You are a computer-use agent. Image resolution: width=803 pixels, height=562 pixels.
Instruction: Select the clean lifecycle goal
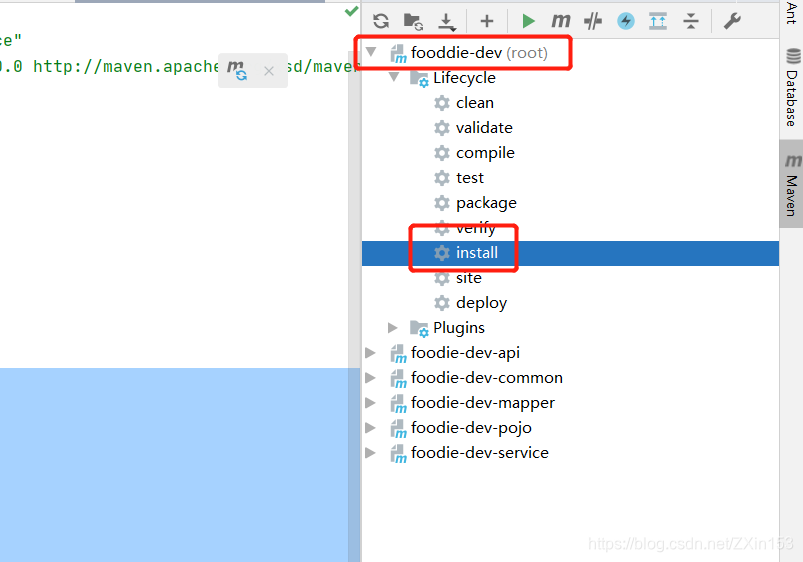click(475, 102)
